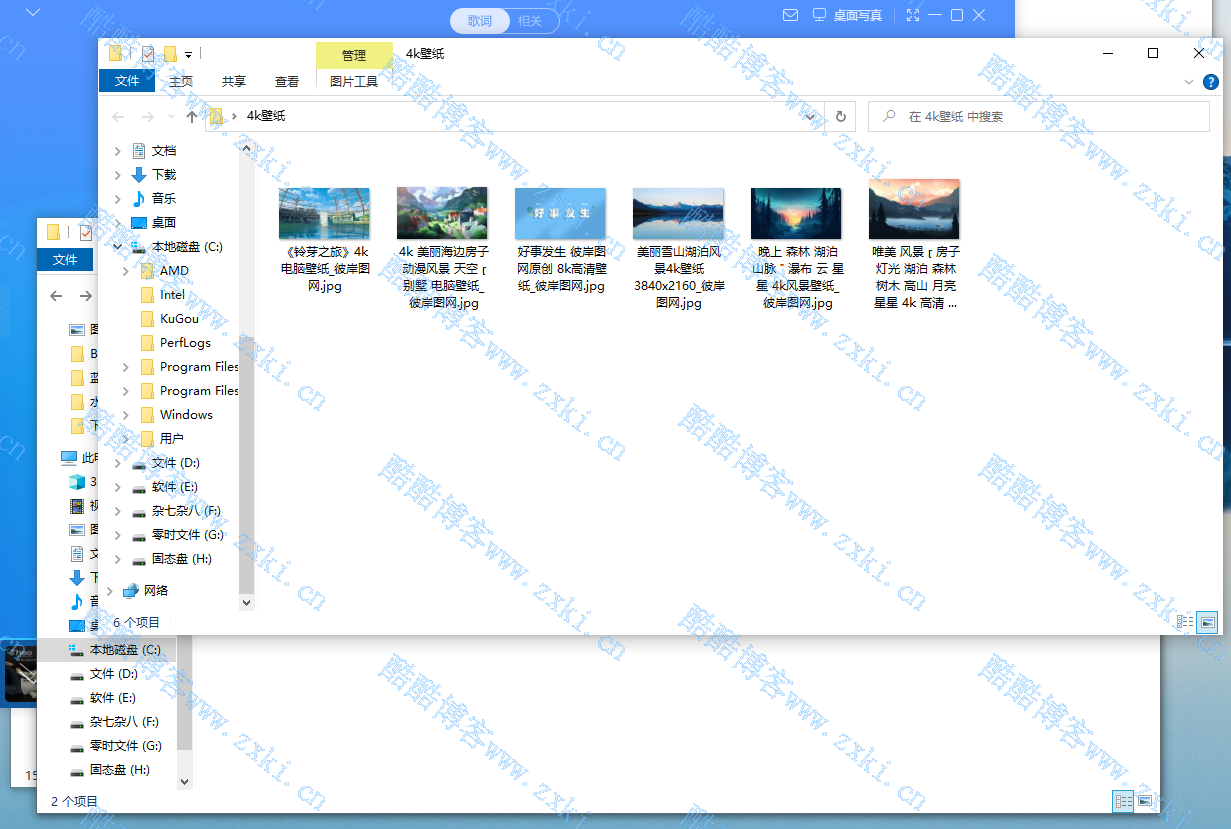The height and width of the screenshot is (829, 1231).
Task: Click the properties icon on the Quick Access Toolbar
Action: (x=148, y=53)
